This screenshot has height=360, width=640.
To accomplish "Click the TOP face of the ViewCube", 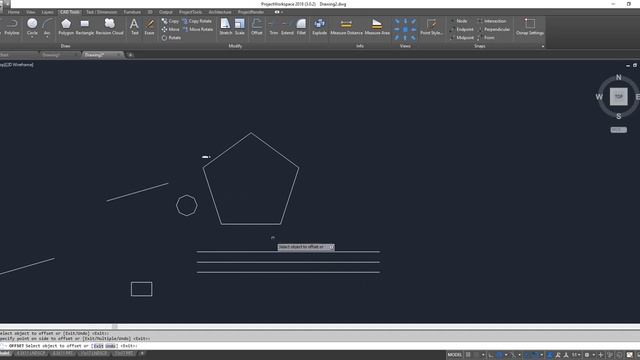I will 618,97.
